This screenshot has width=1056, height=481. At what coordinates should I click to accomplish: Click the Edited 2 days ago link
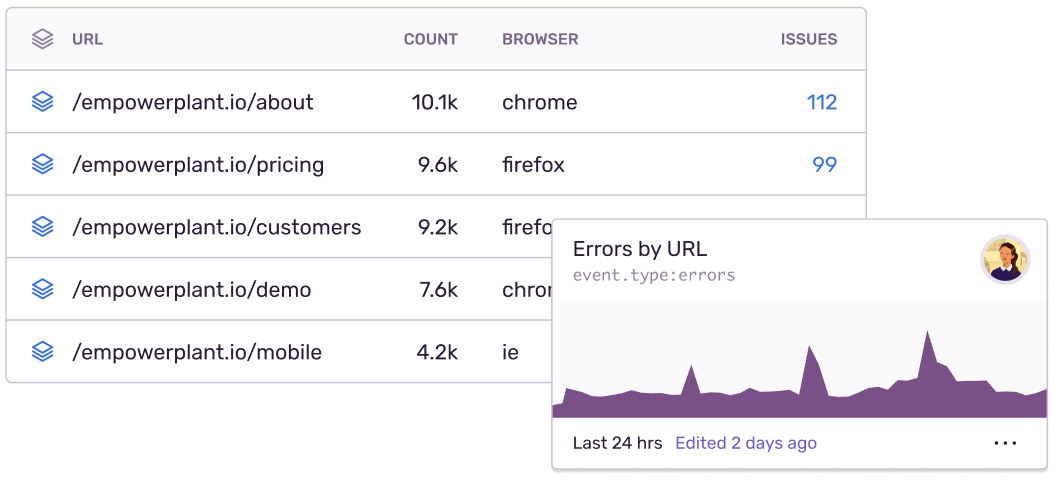coord(746,443)
